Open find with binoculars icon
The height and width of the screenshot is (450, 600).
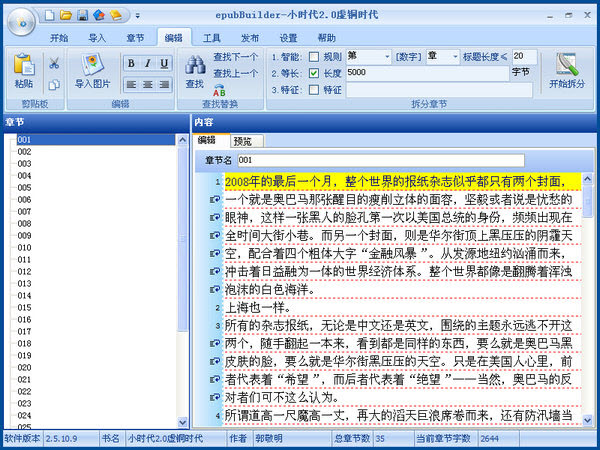[195, 72]
